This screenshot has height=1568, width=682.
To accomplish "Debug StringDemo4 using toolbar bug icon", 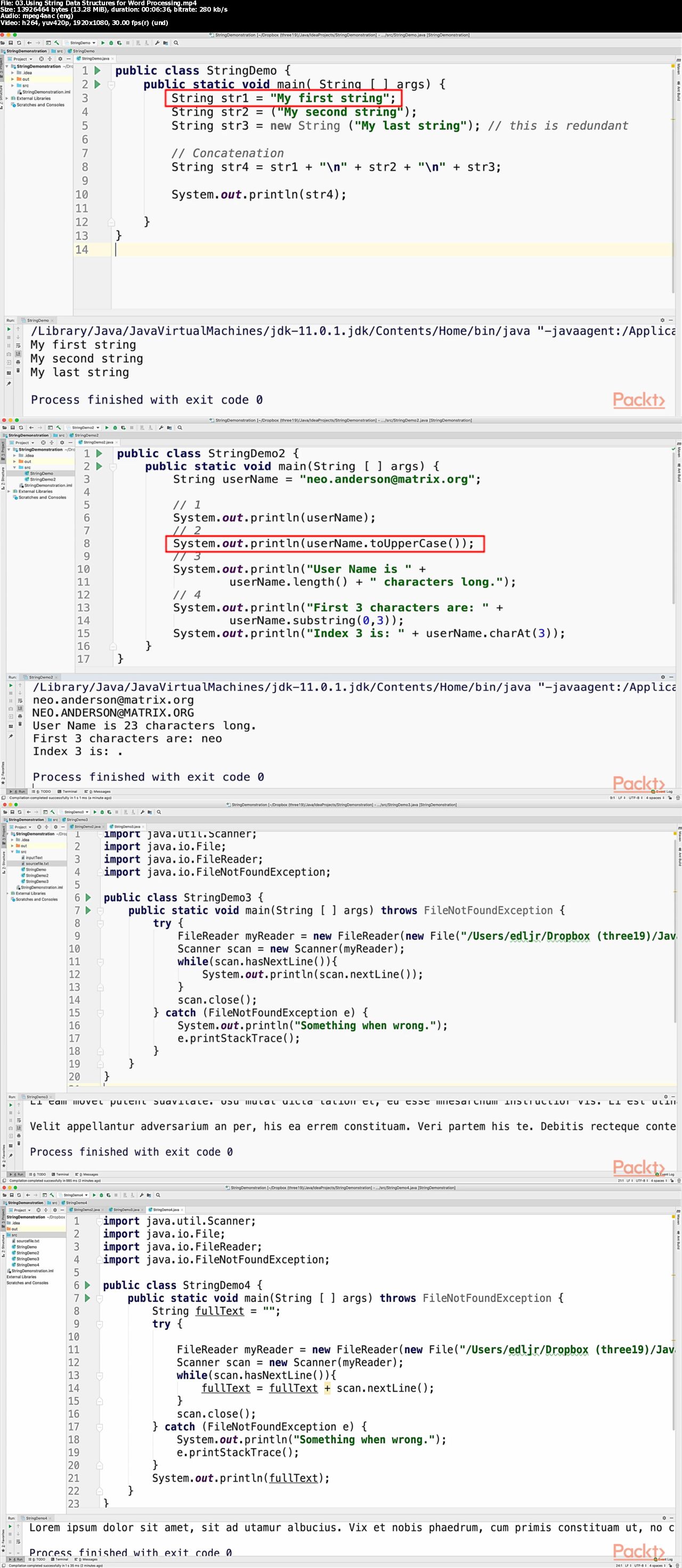I will tap(102, 1195).
